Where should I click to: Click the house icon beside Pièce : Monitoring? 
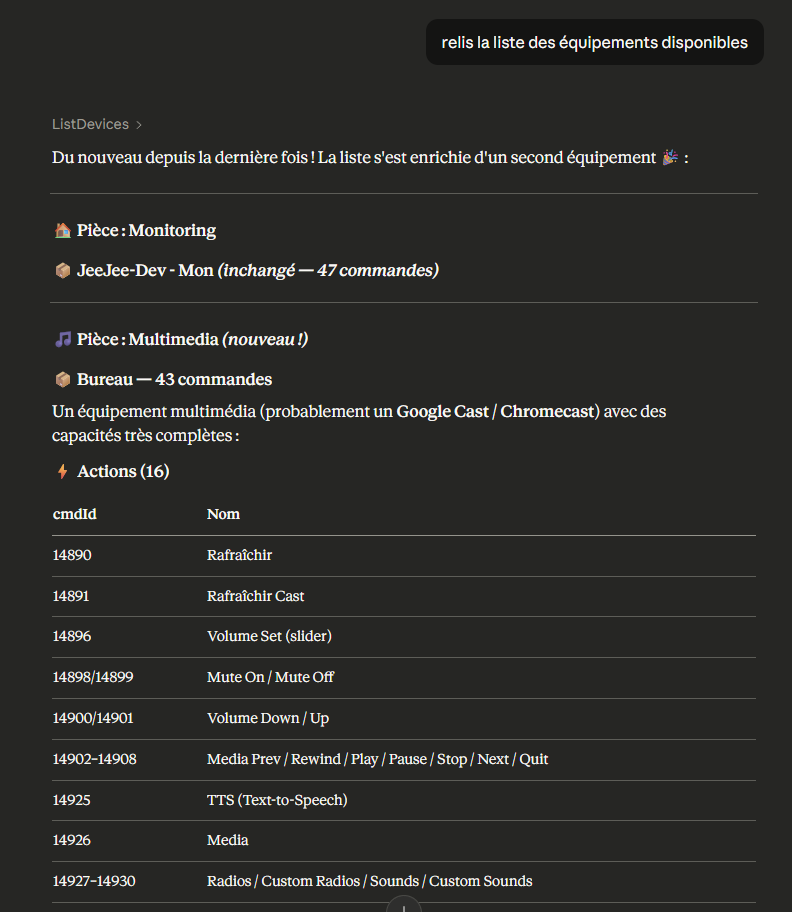[x=63, y=230]
